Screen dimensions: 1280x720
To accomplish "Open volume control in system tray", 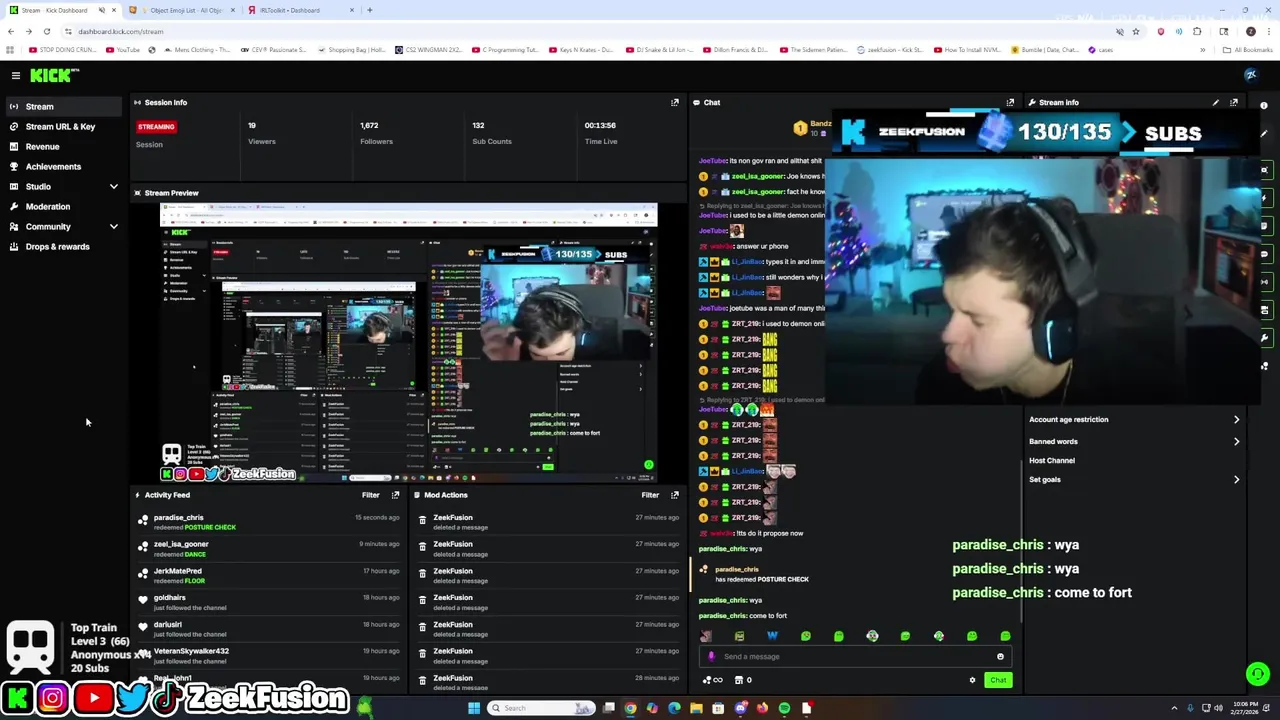I will 1218,708.
